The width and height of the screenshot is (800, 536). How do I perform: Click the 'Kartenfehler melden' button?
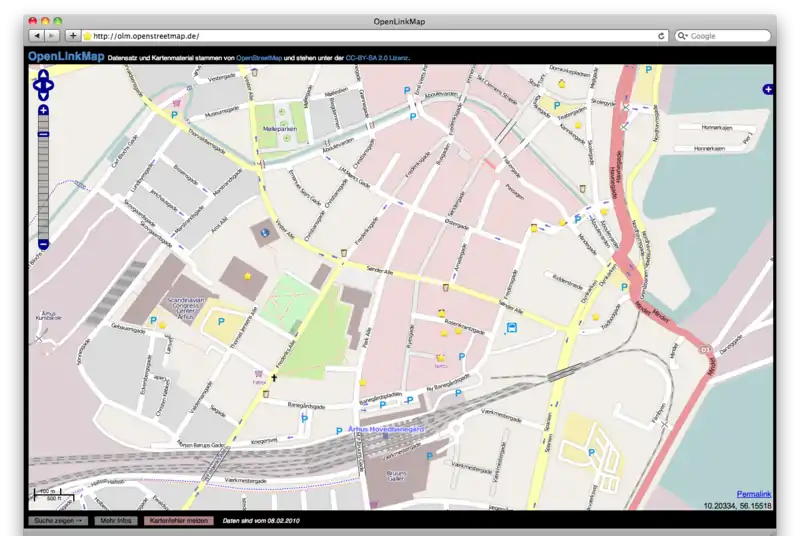point(178,521)
